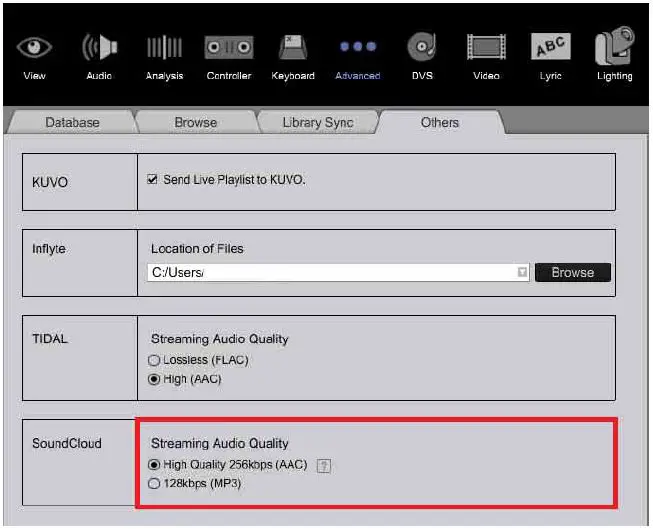The image size is (653, 529).
Task: Expand the Inflyte file location dropdown arrow
Action: pos(522,272)
